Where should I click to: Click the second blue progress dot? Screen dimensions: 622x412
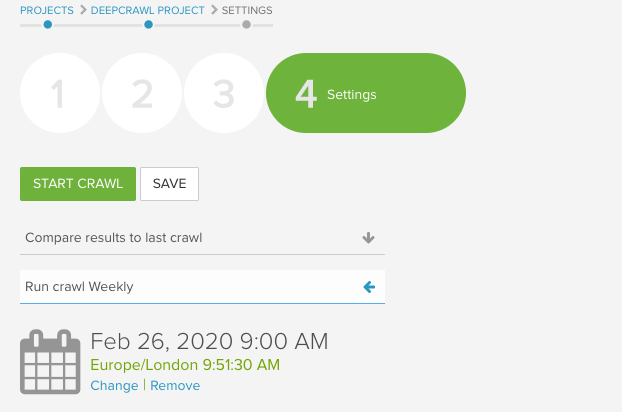coord(148,24)
